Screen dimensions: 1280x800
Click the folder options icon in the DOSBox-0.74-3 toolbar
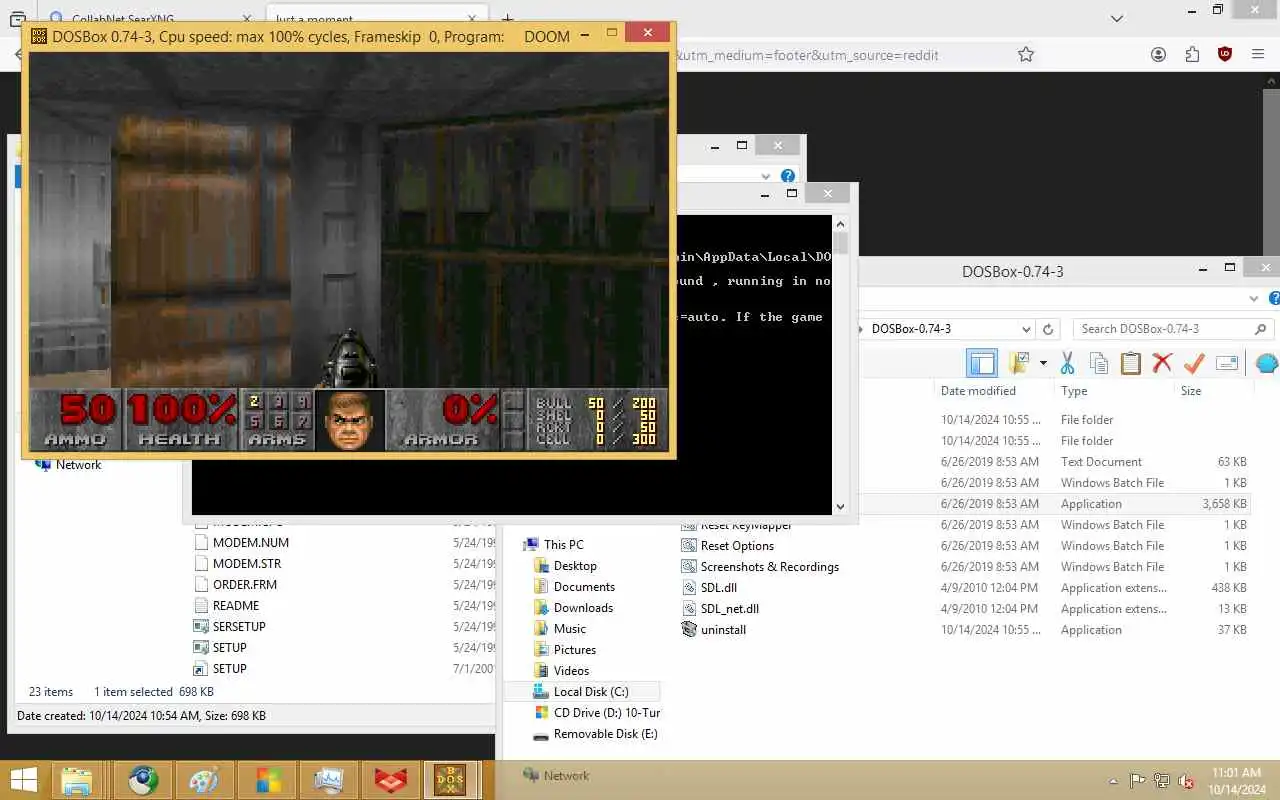click(x=1019, y=363)
